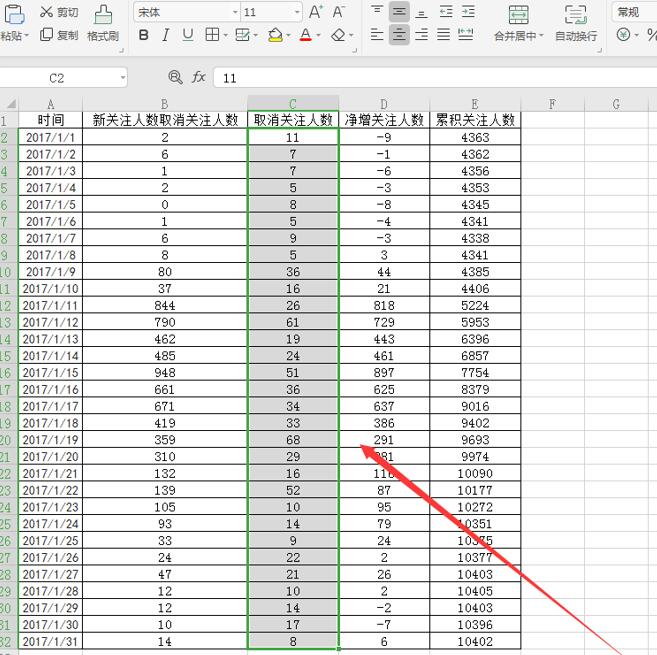
Task: Click cell with value 844
Action: 165,305
